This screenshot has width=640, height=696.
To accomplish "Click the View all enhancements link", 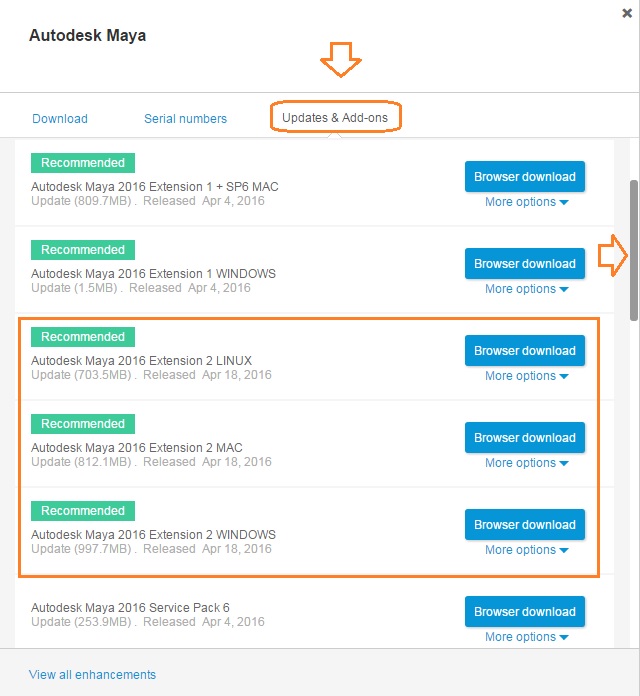I will click(92, 674).
